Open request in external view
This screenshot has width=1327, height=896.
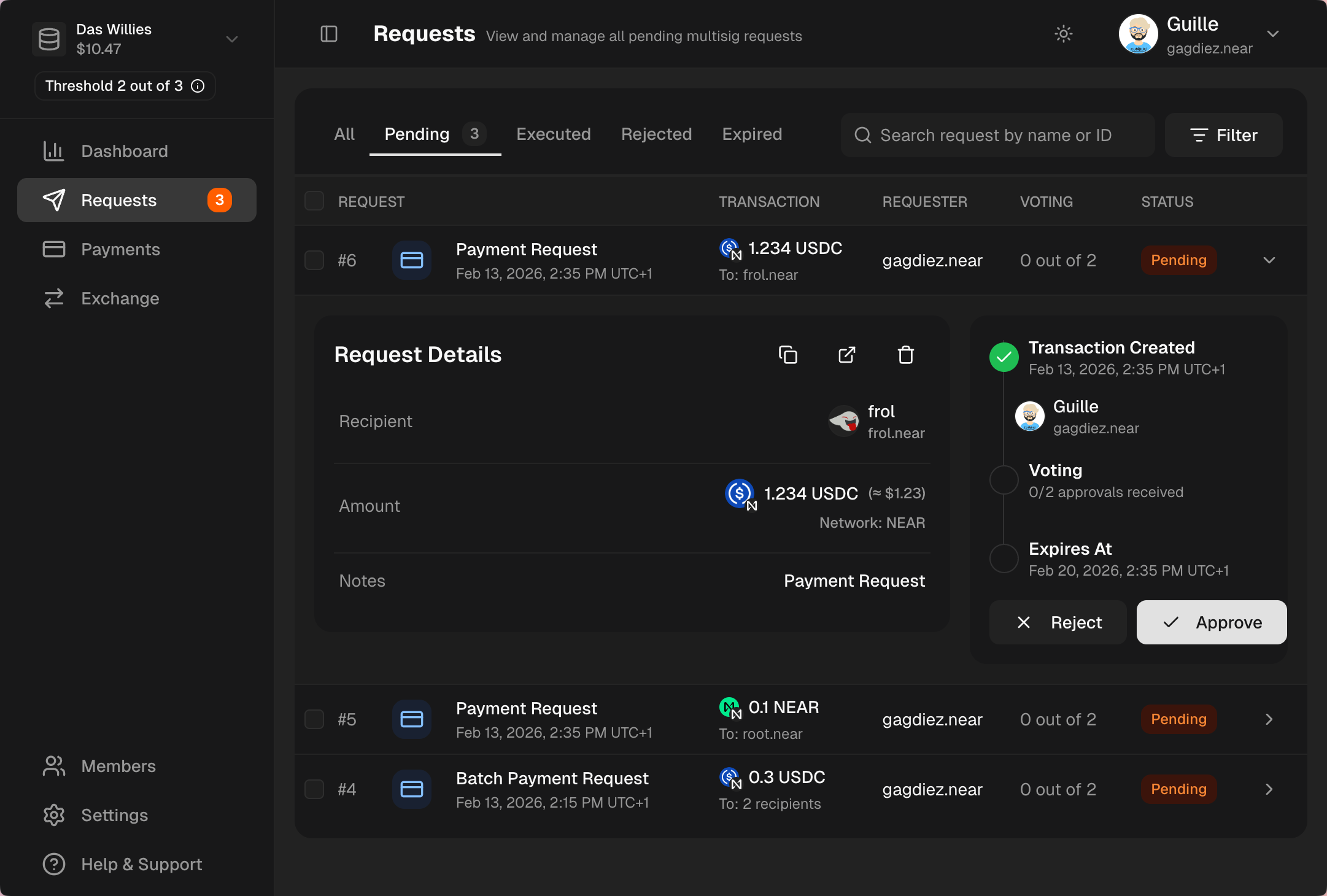coord(846,355)
